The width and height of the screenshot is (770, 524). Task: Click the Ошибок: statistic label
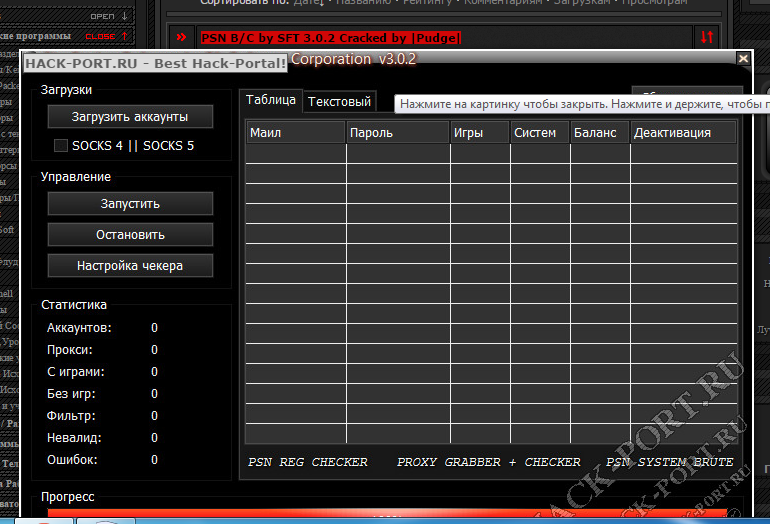(72, 460)
